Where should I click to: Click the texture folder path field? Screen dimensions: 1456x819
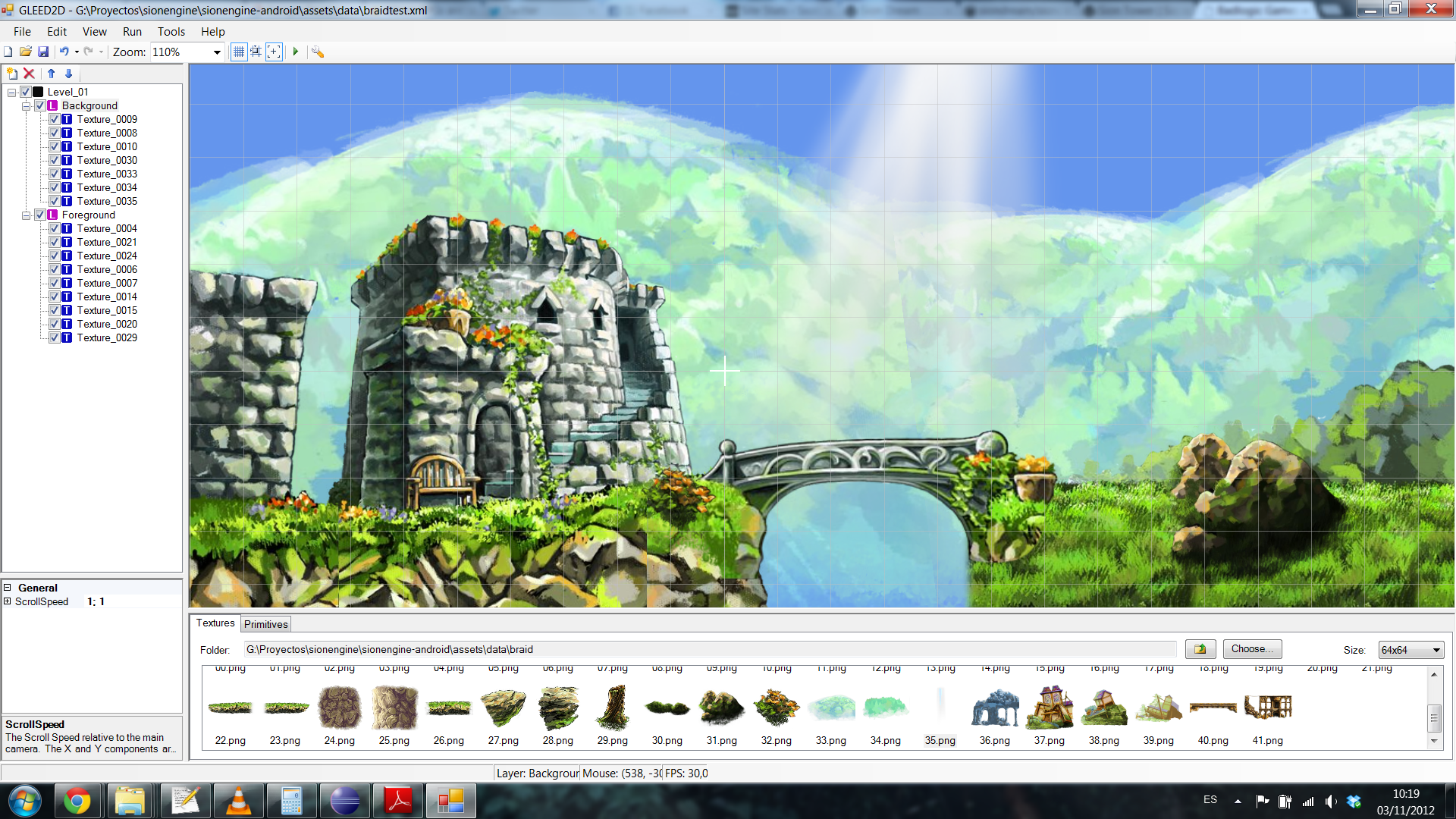point(710,649)
